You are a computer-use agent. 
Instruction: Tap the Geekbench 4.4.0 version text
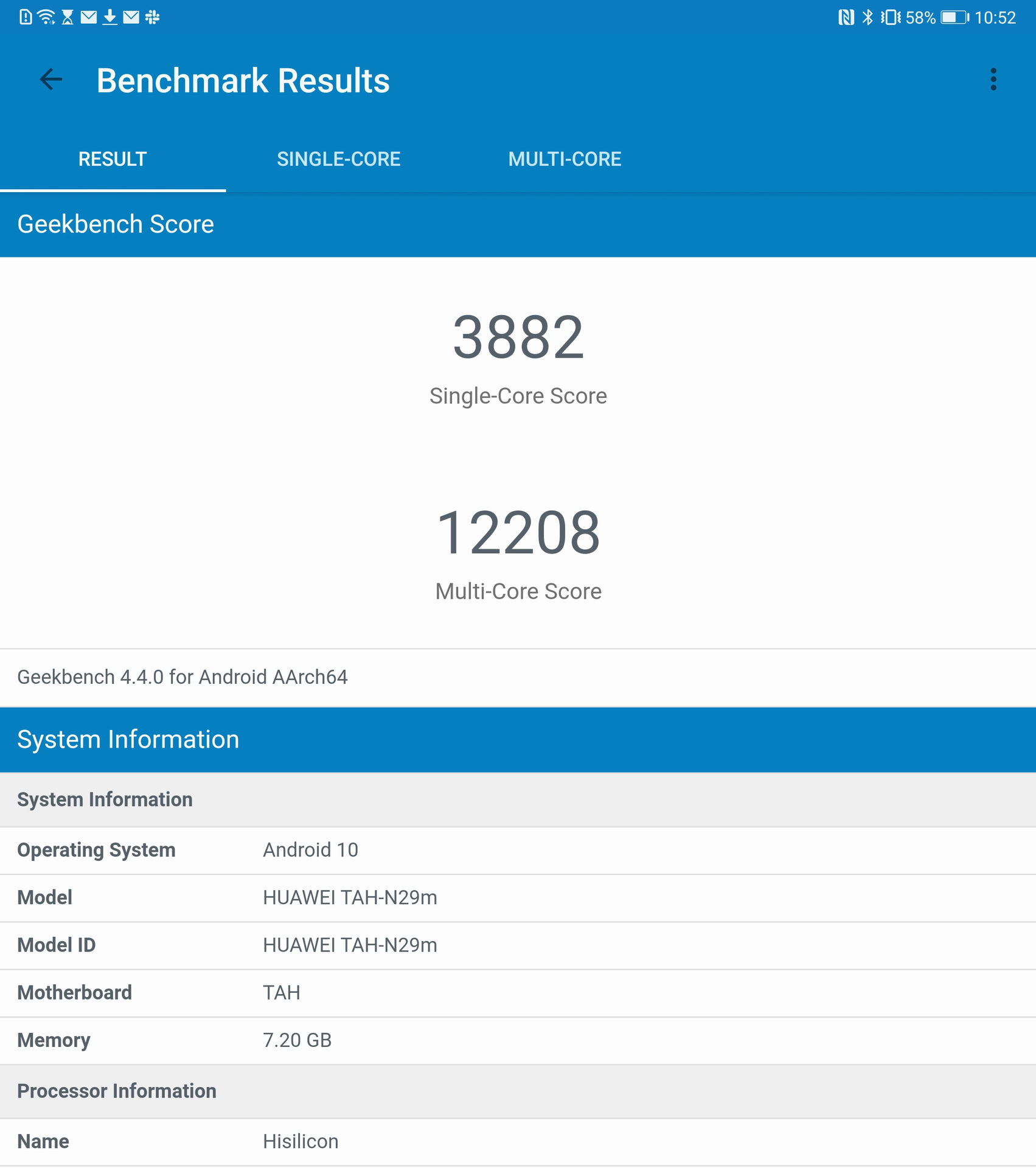pos(183,677)
